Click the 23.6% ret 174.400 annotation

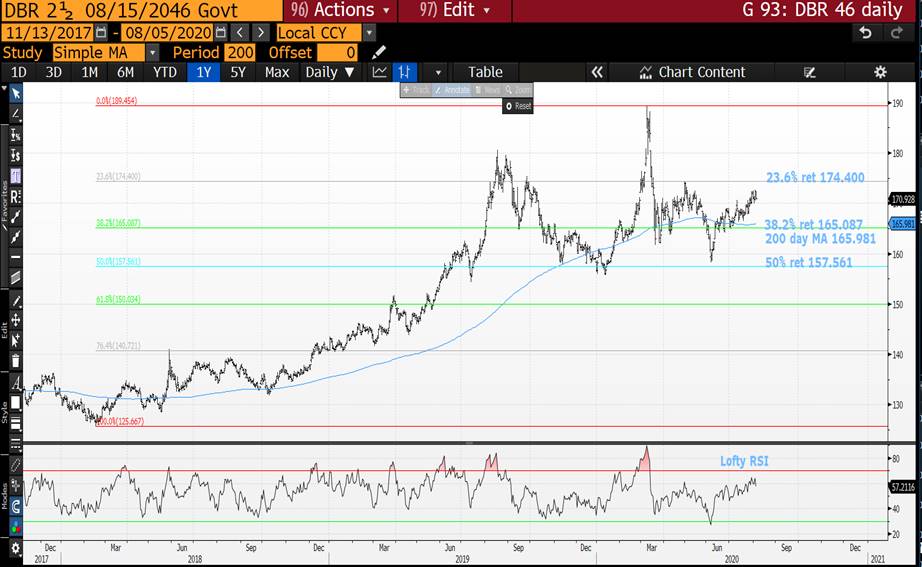tap(815, 178)
